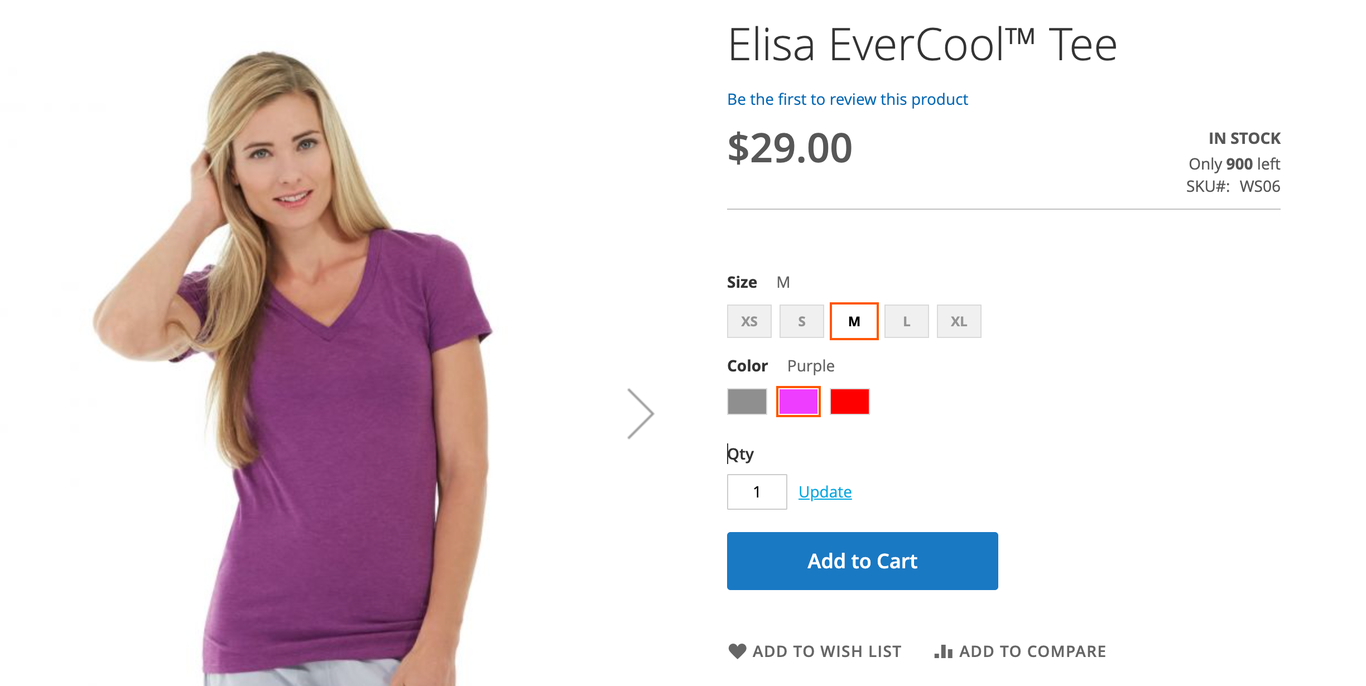Focus the Qty input field
1366x686 pixels.
tap(757, 492)
